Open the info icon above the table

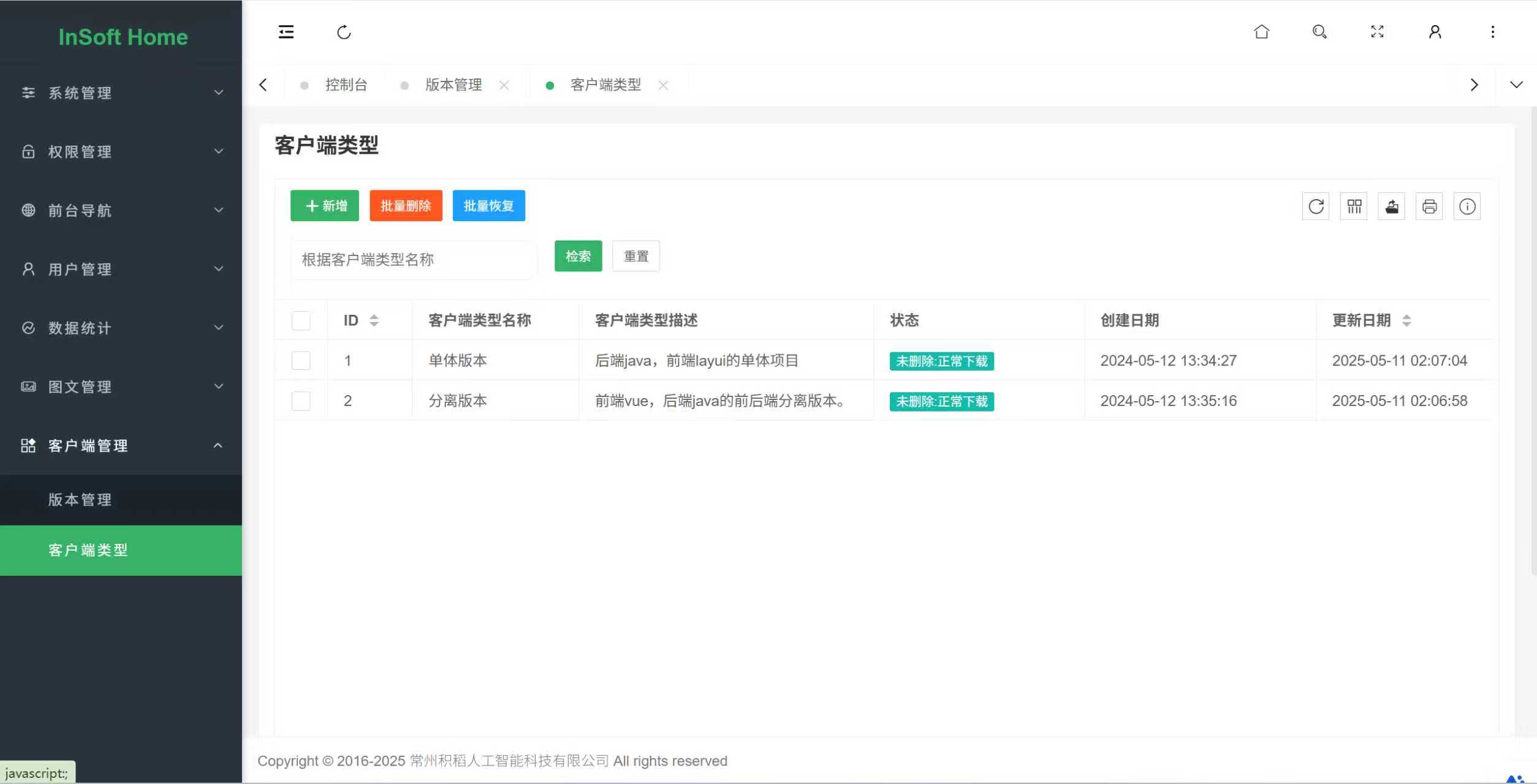pos(1467,206)
